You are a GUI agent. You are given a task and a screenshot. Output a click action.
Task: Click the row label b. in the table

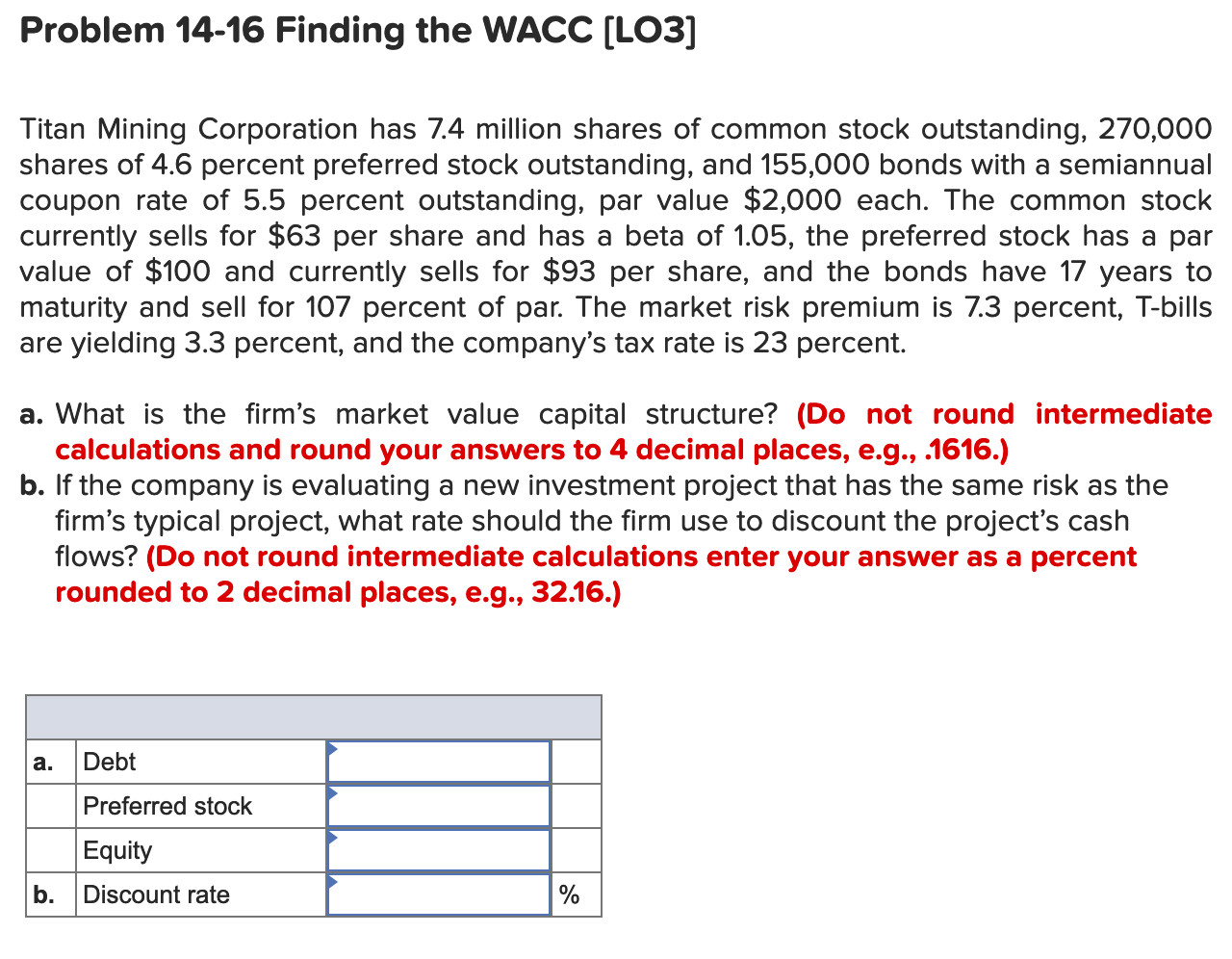42,894
